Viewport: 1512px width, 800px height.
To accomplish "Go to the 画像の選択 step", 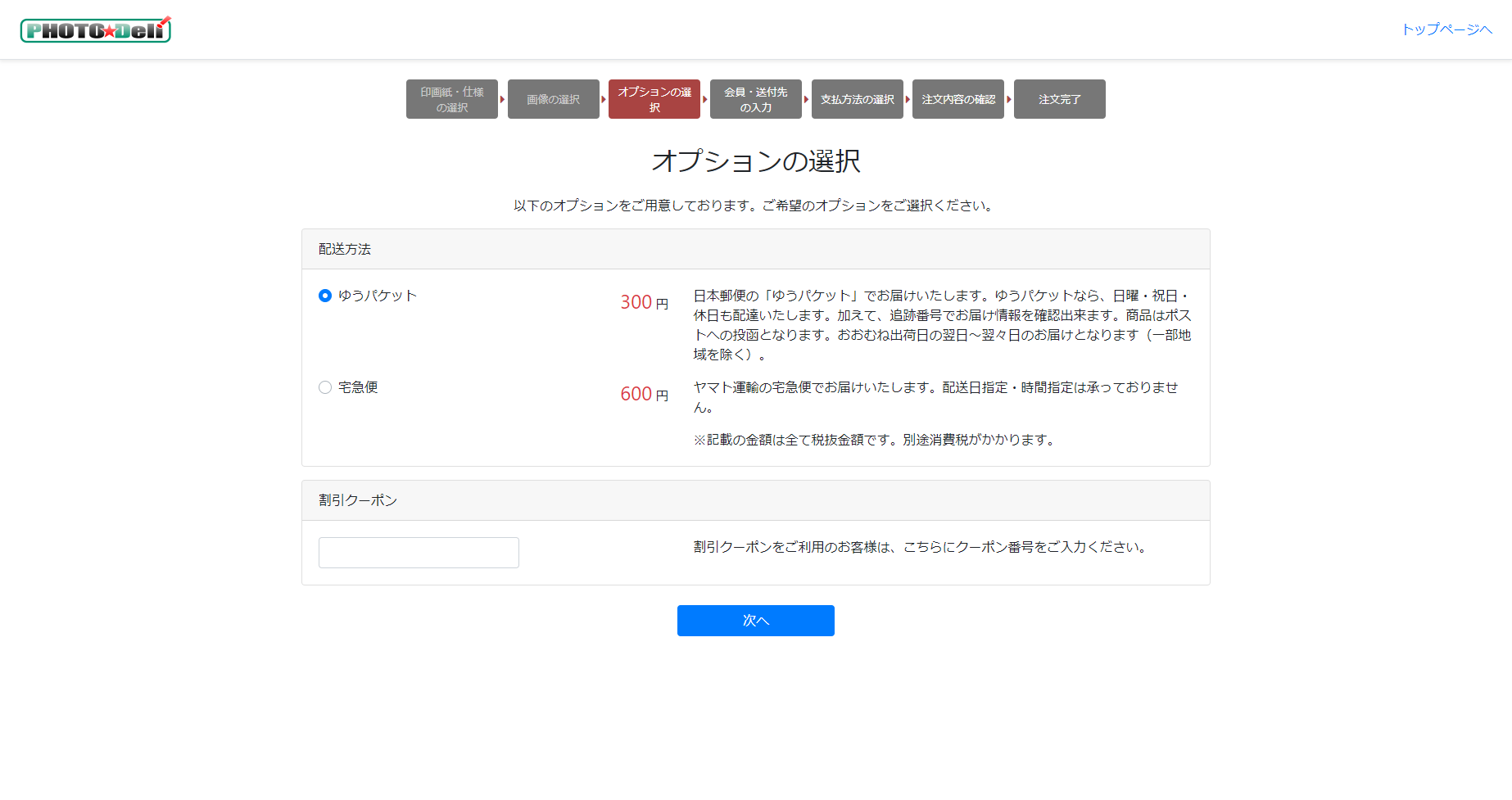I will click(x=553, y=99).
